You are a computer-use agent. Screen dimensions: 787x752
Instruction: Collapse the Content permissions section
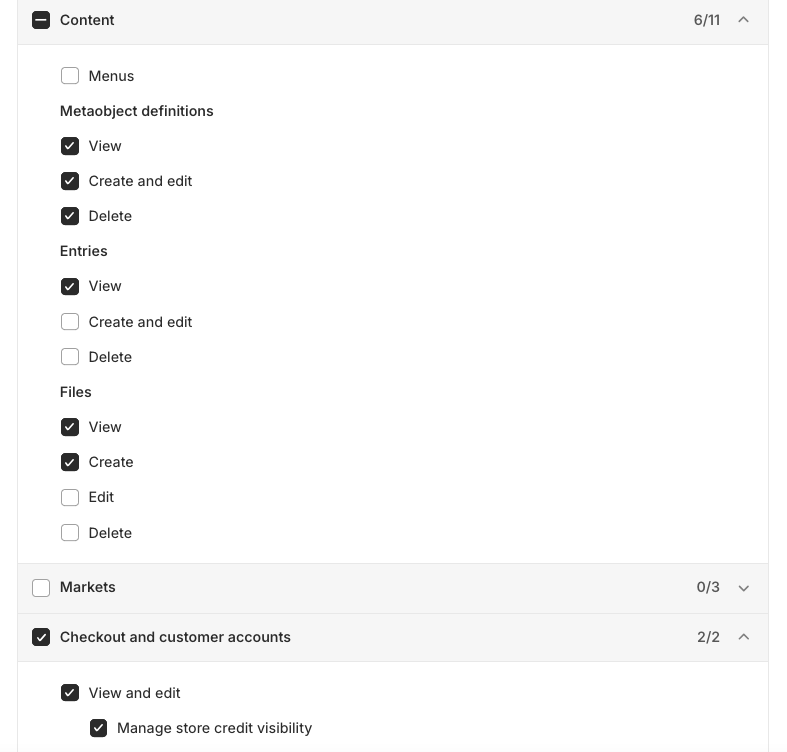743,20
